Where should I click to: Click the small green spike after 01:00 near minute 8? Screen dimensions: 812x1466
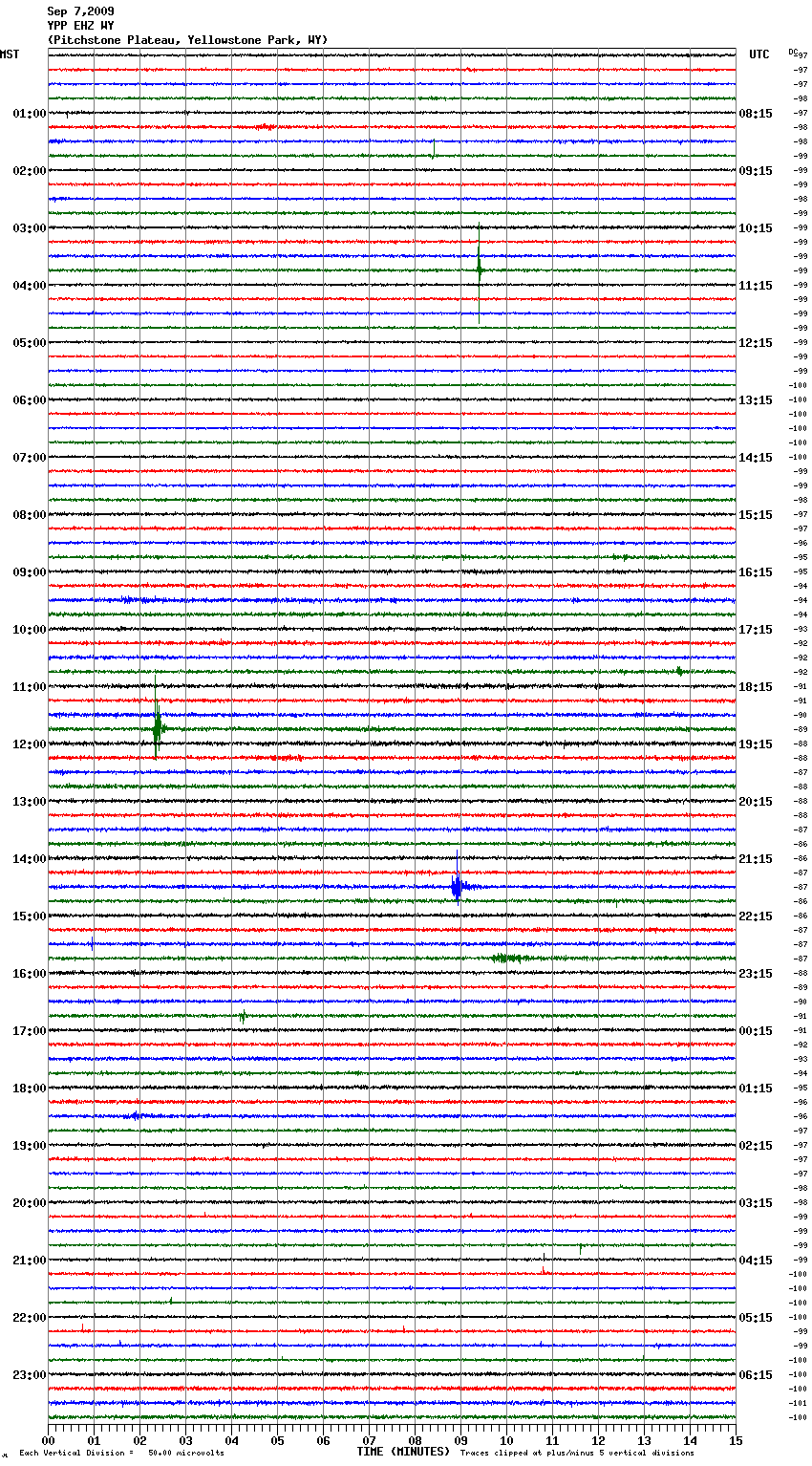click(x=434, y=149)
